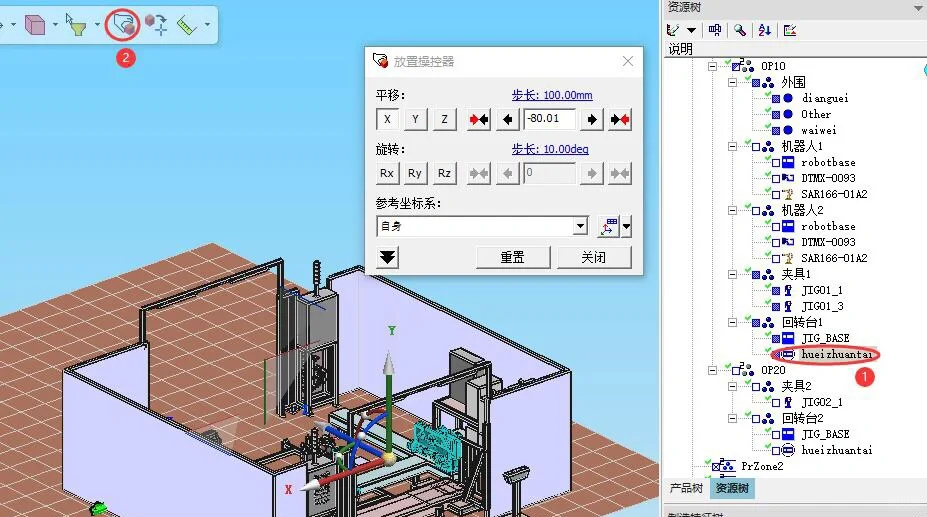The width and height of the screenshot is (927, 517).
Task: Click the 外围 group icon
Action: [768, 82]
